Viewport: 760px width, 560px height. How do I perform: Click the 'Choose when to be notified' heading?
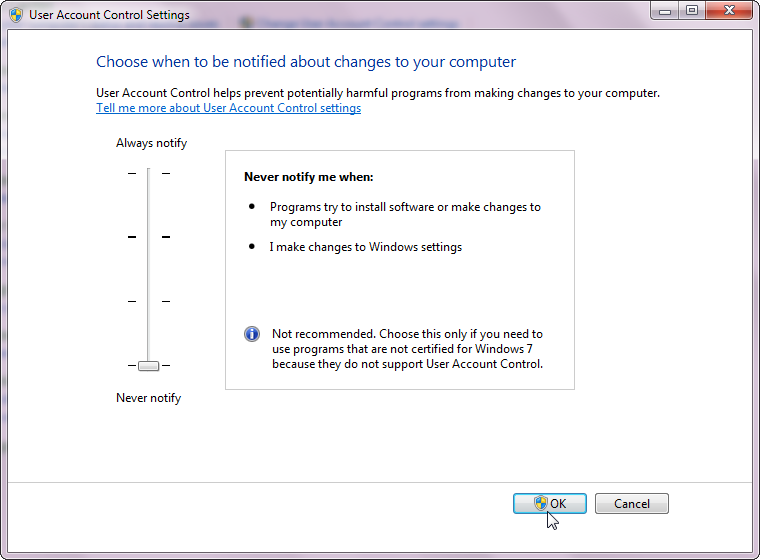[x=306, y=62]
